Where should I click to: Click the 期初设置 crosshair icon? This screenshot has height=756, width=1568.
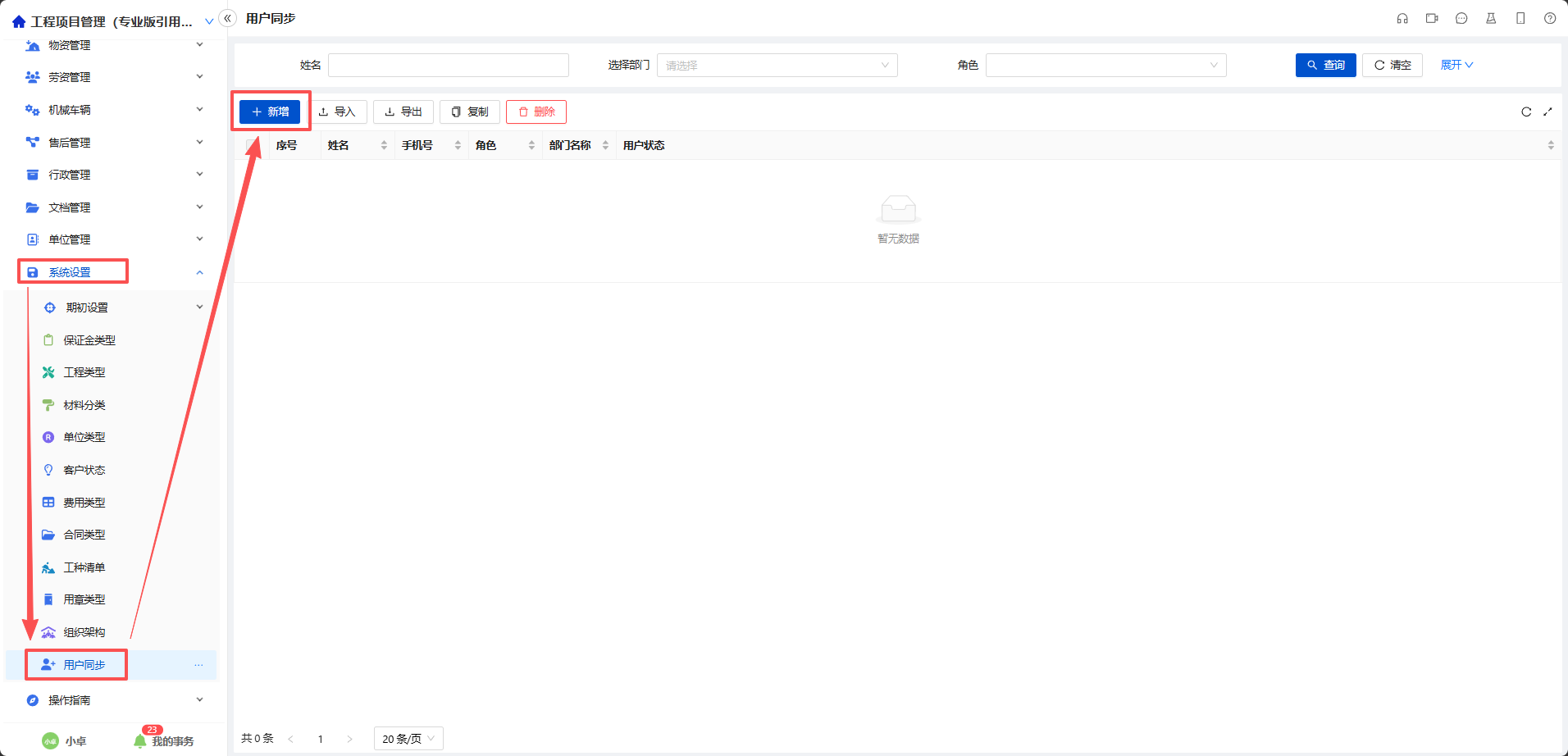[50, 307]
